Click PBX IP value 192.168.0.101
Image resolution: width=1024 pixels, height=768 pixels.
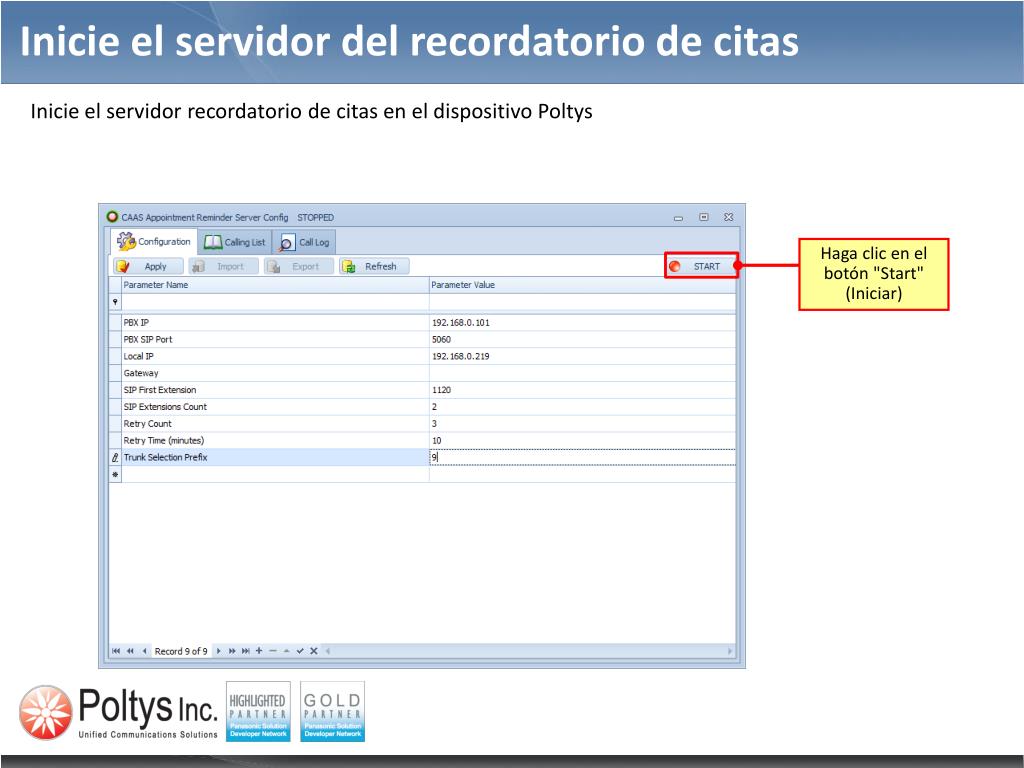pos(460,323)
